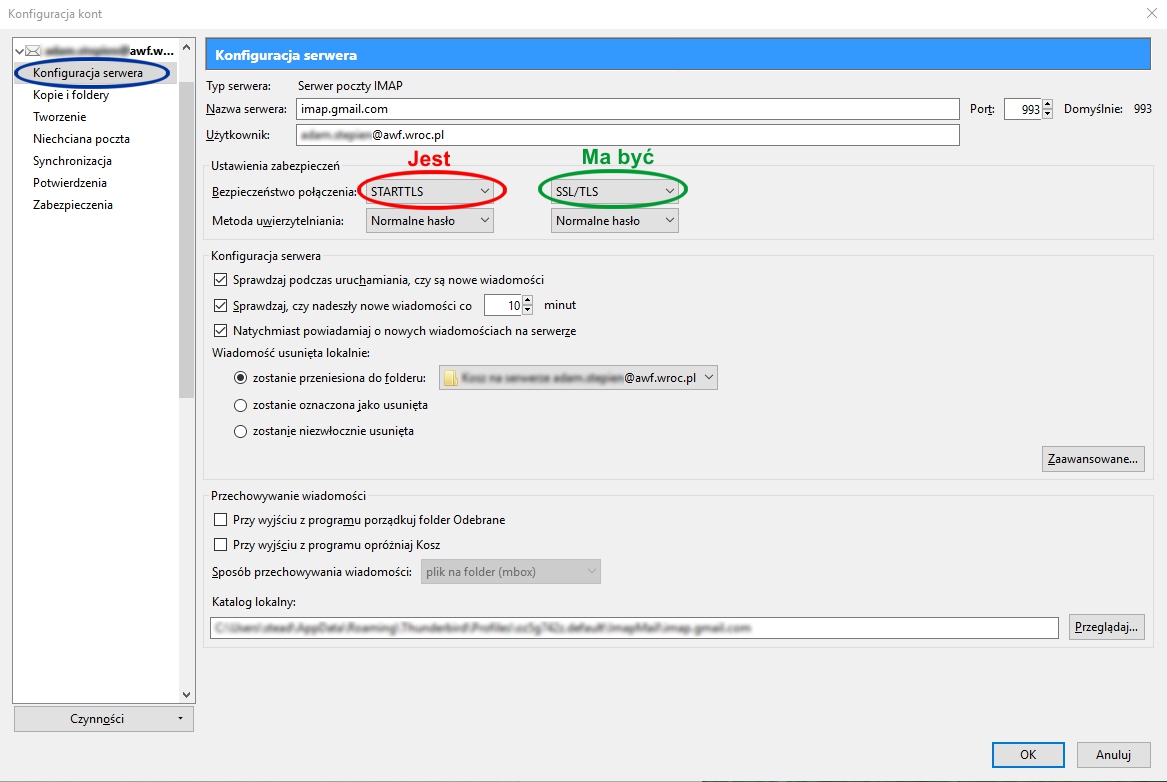1167x782 pixels.
Task: Click the Zaawansowane... button
Action: (x=1092, y=460)
